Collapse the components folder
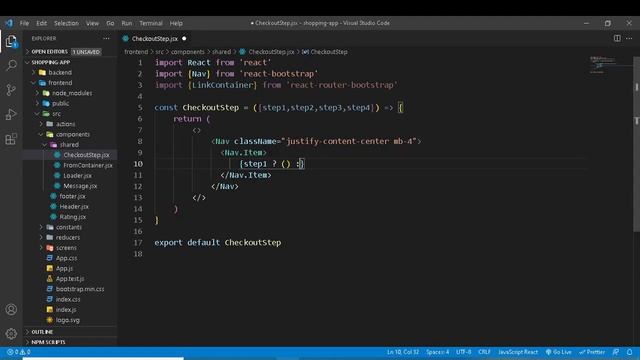The height and width of the screenshot is (360, 640). (x=70, y=134)
